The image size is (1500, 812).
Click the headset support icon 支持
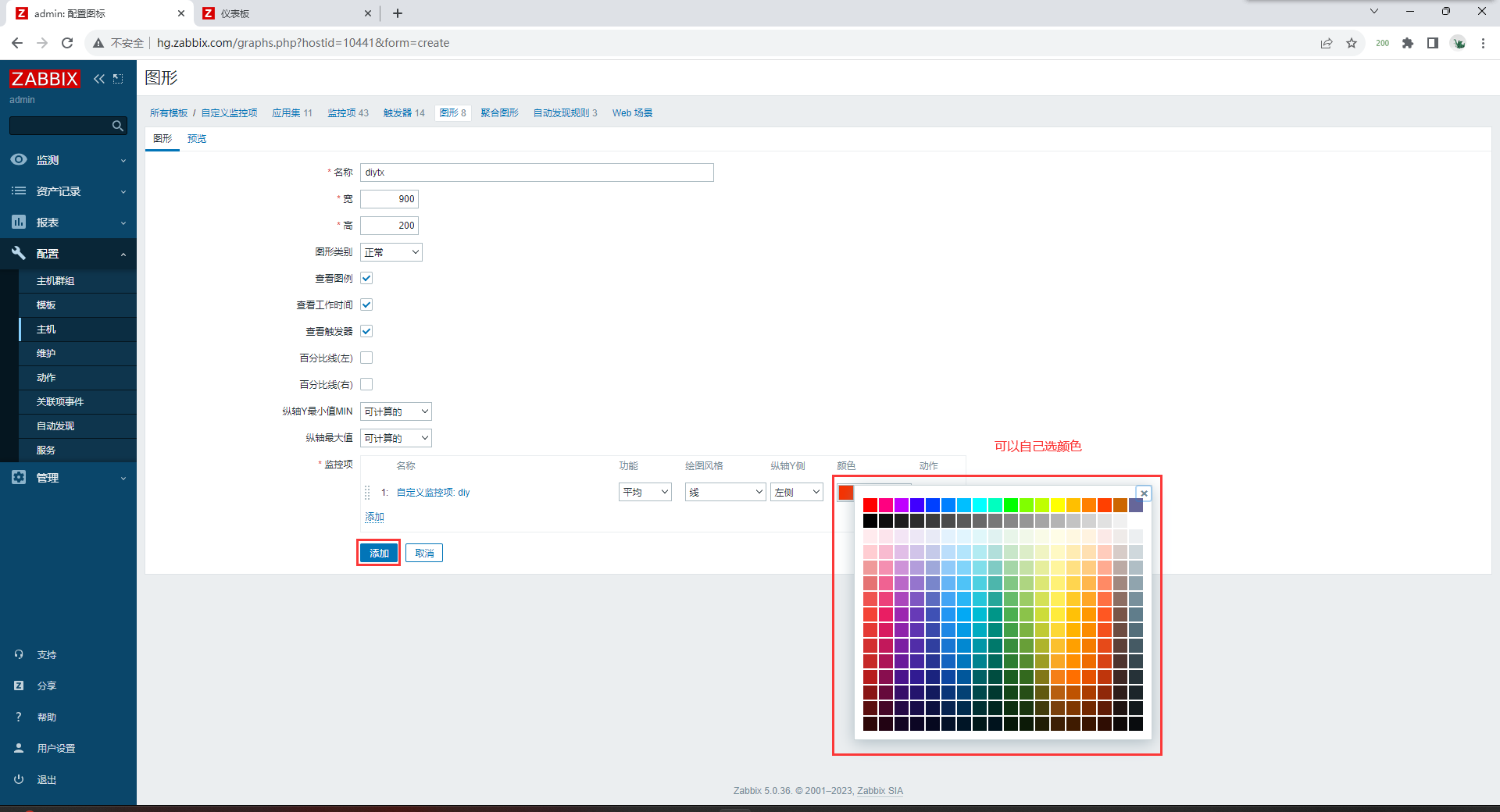coord(19,654)
